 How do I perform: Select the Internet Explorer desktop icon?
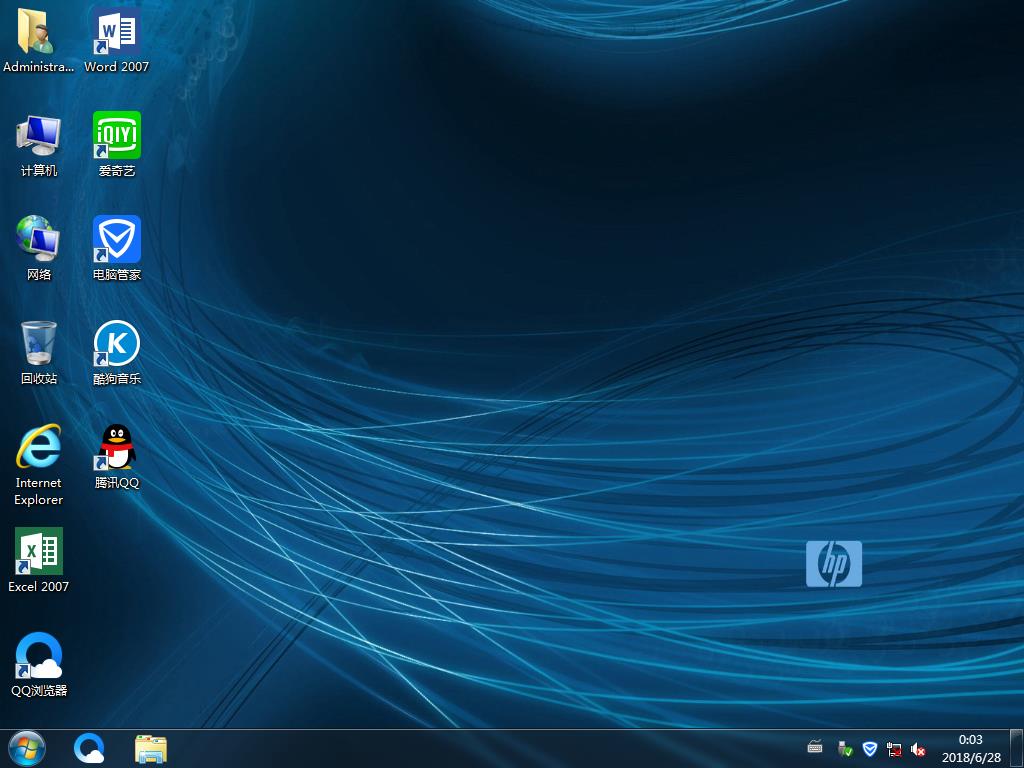tap(39, 448)
